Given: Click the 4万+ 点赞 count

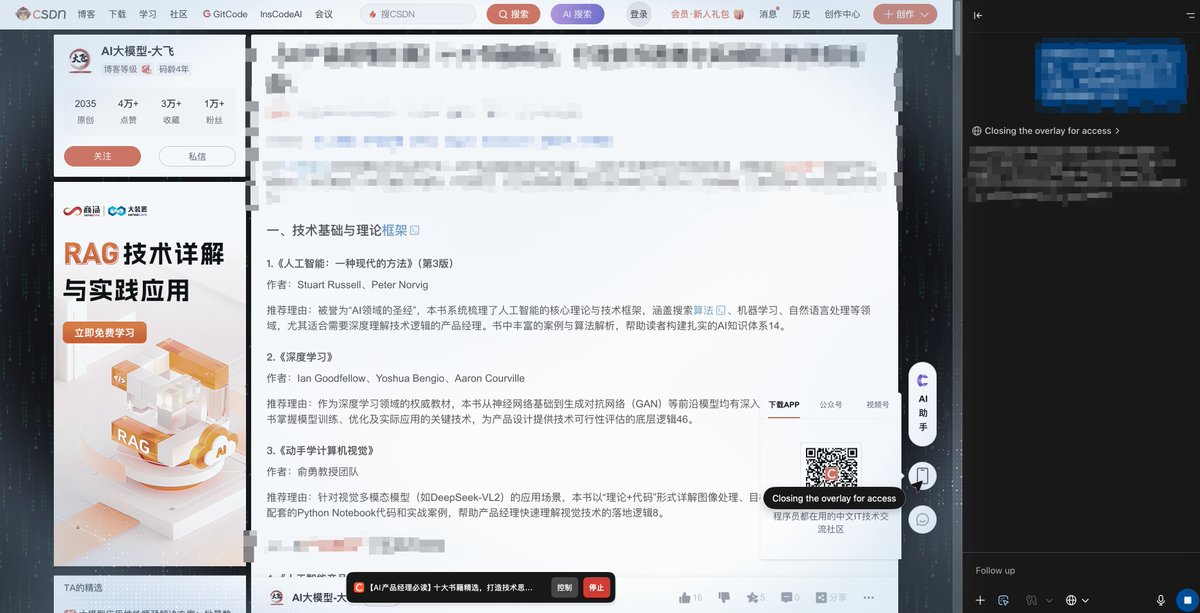Looking at the screenshot, I should [x=128, y=111].
